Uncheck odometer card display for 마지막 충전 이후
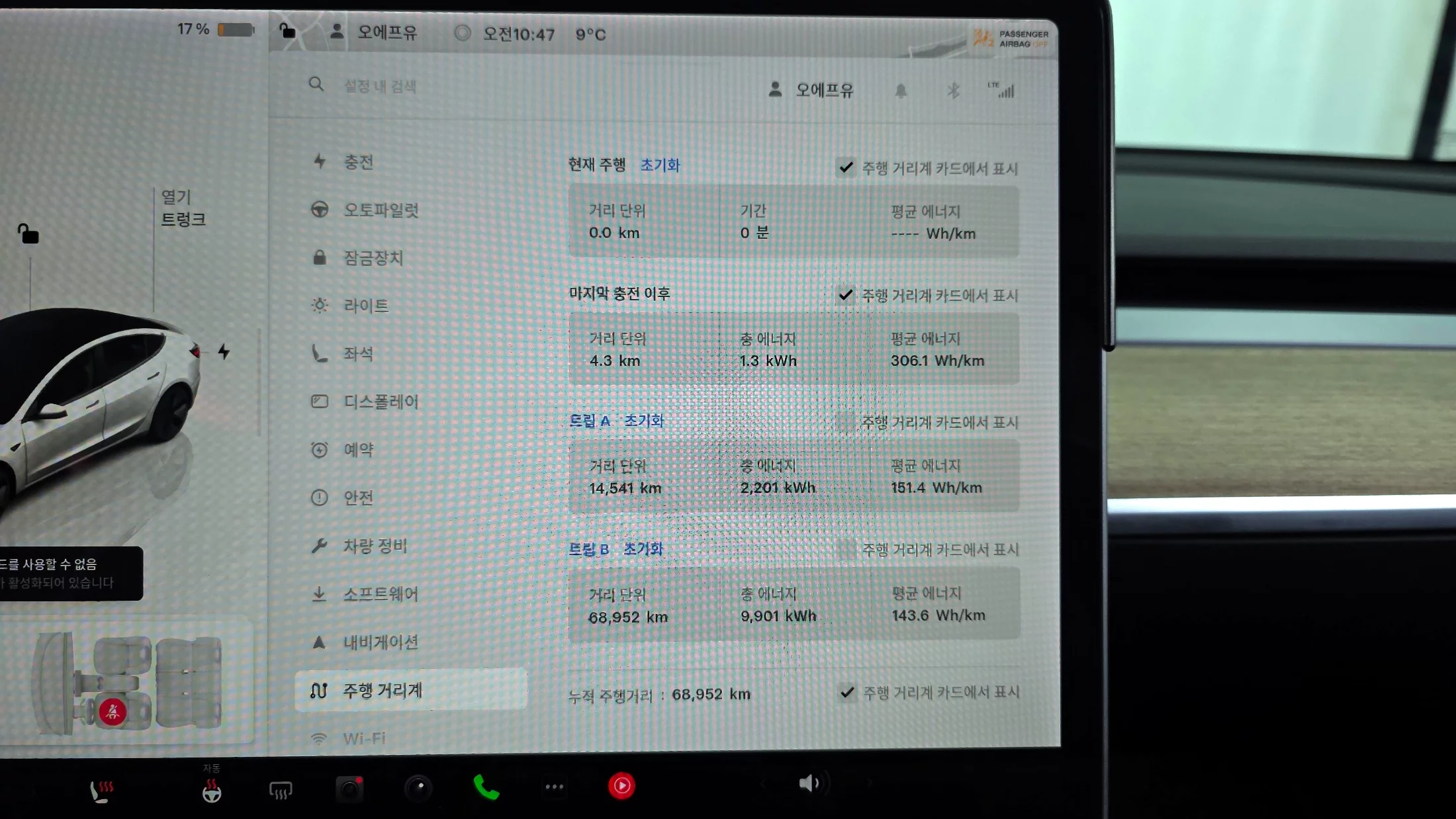This screenshot has width=1456, height=819. point(846,294)
